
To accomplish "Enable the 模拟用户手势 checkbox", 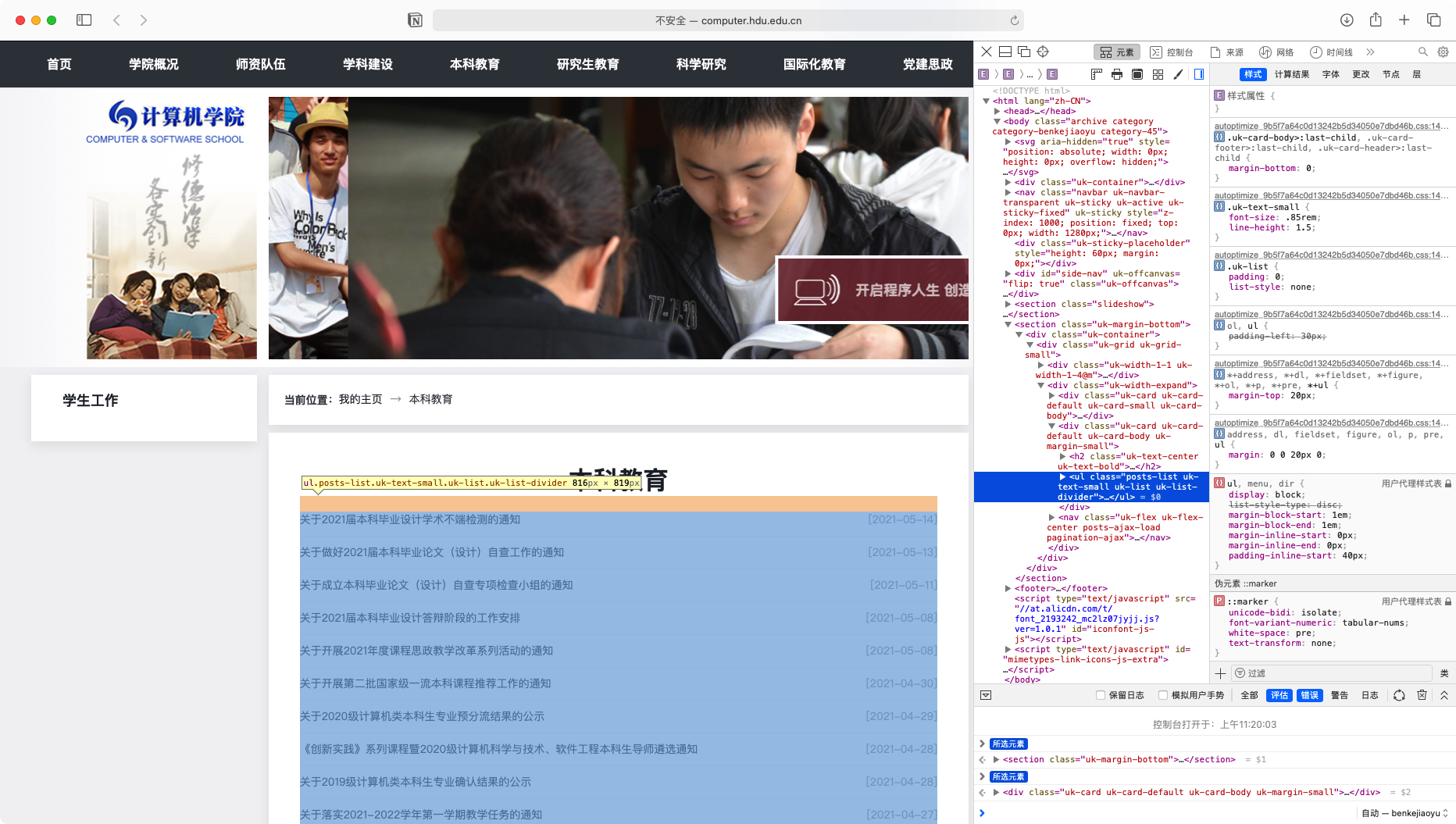I will click(1163, 695).
